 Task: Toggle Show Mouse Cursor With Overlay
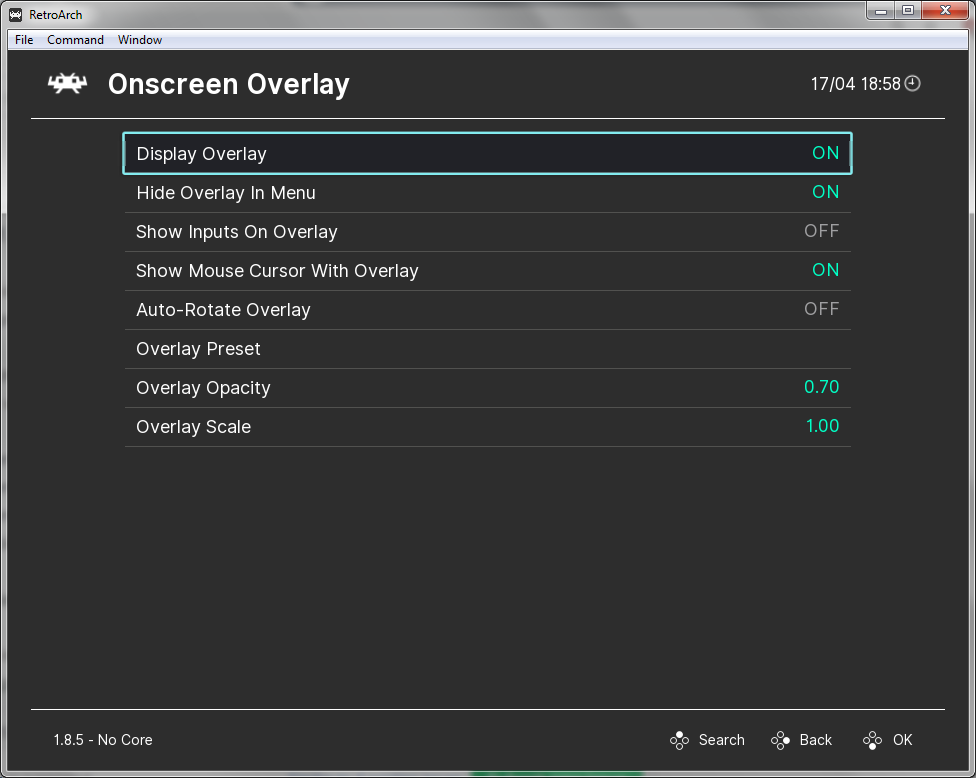pyautogui.click(x=487, y=270)
